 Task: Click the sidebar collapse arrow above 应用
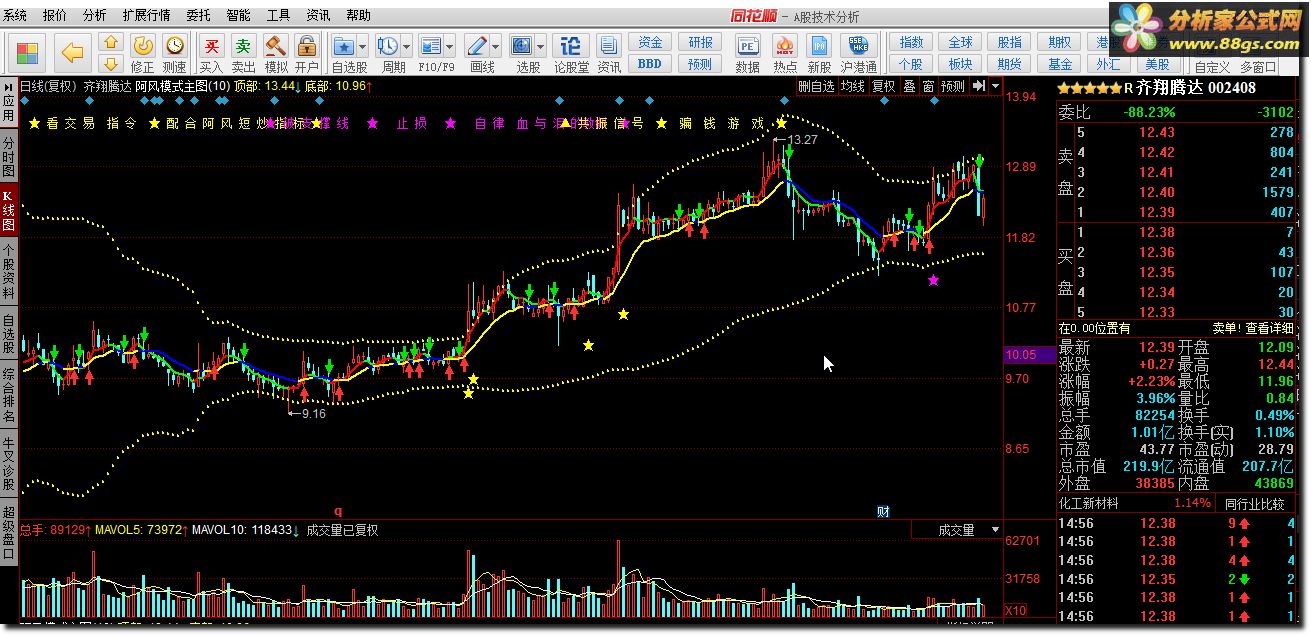[8, 86]
